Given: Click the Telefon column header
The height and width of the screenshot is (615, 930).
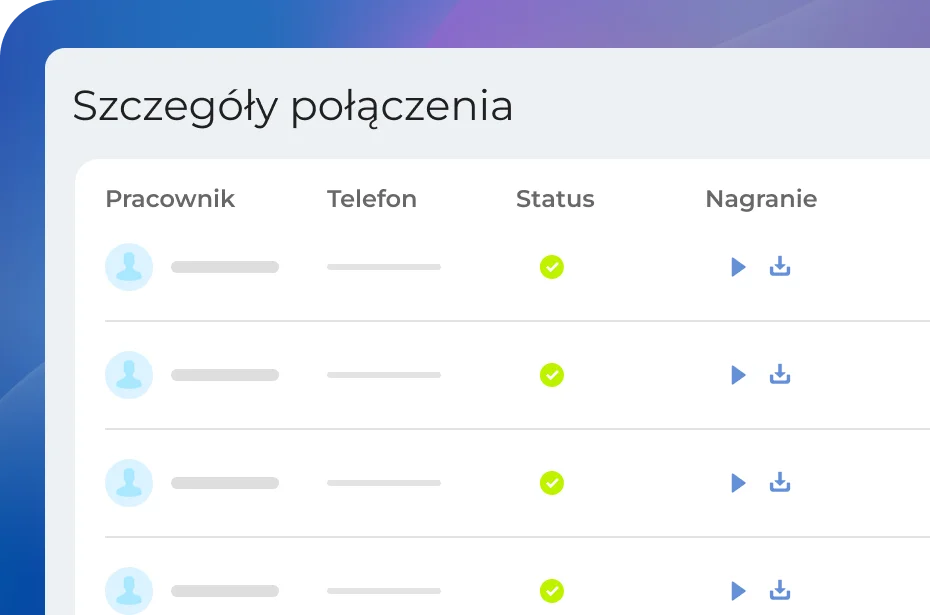Looking at the screenshot, I should coord(372,199).
